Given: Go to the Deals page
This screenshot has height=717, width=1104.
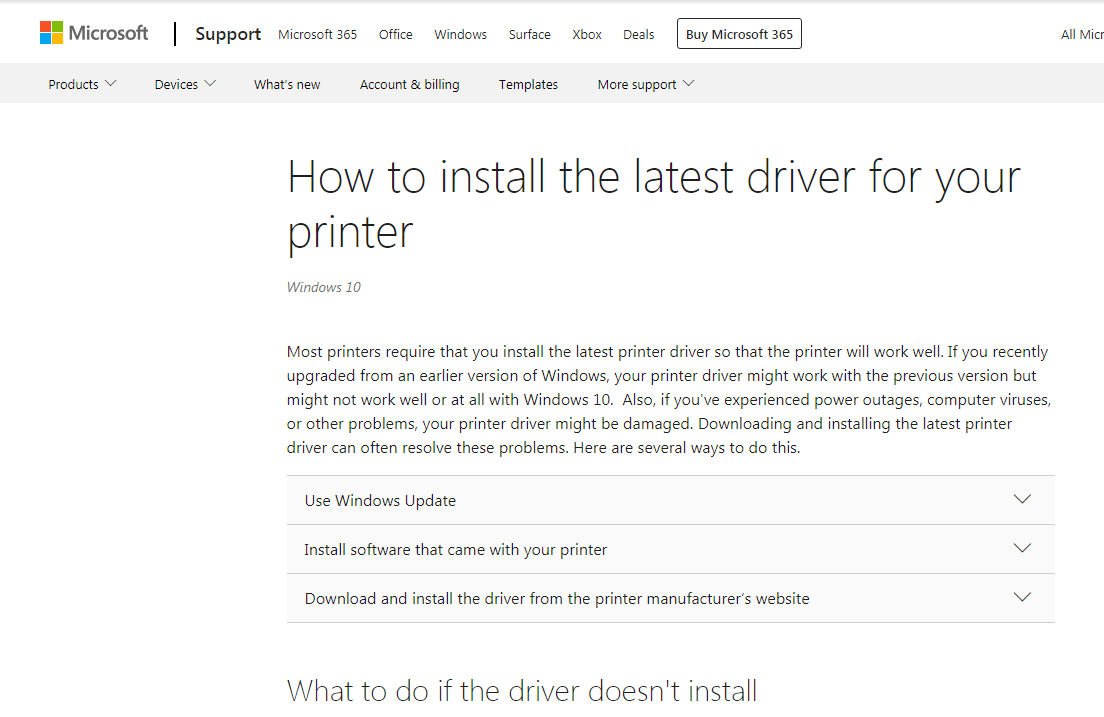Looking at the screenshot, I should click(638, 34).
